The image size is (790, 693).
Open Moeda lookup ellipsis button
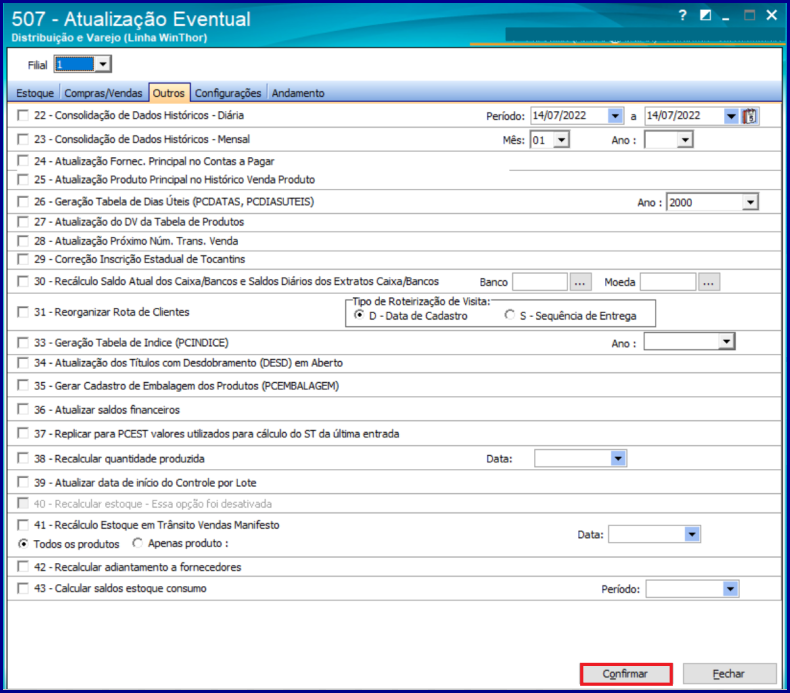click(x=709, y=282)
